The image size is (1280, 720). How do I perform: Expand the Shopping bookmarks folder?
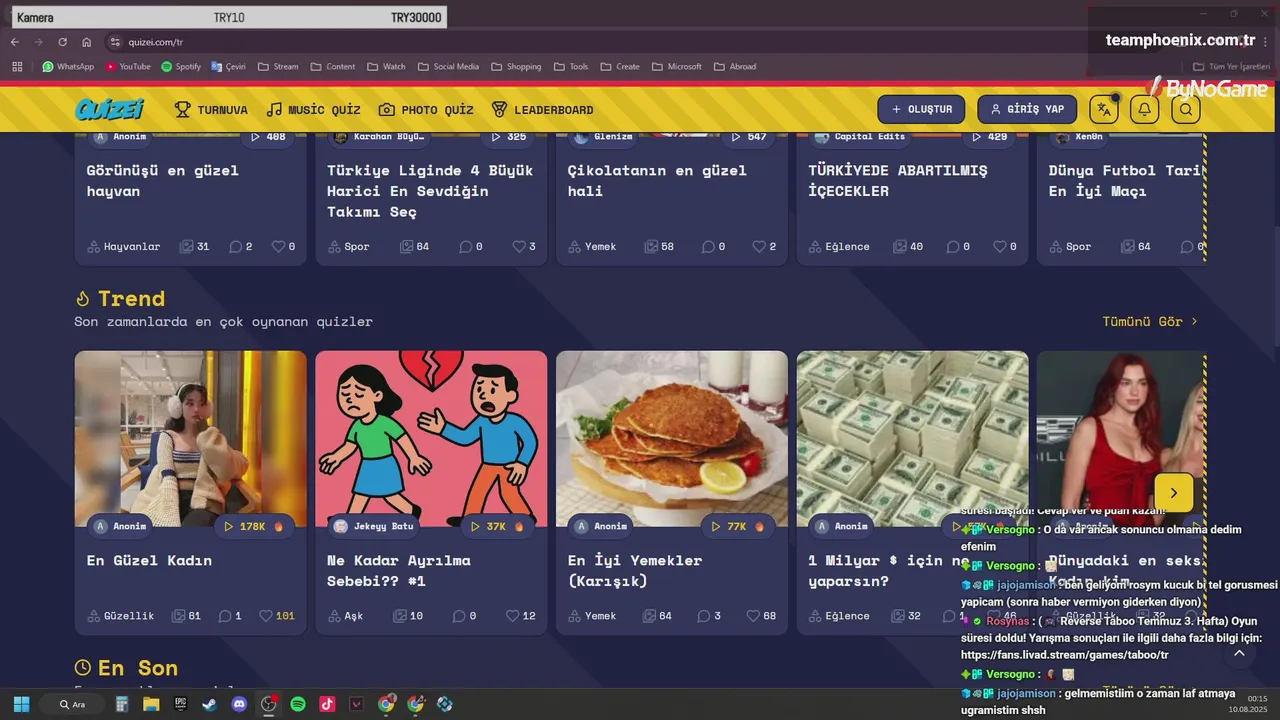pos(516,67)
